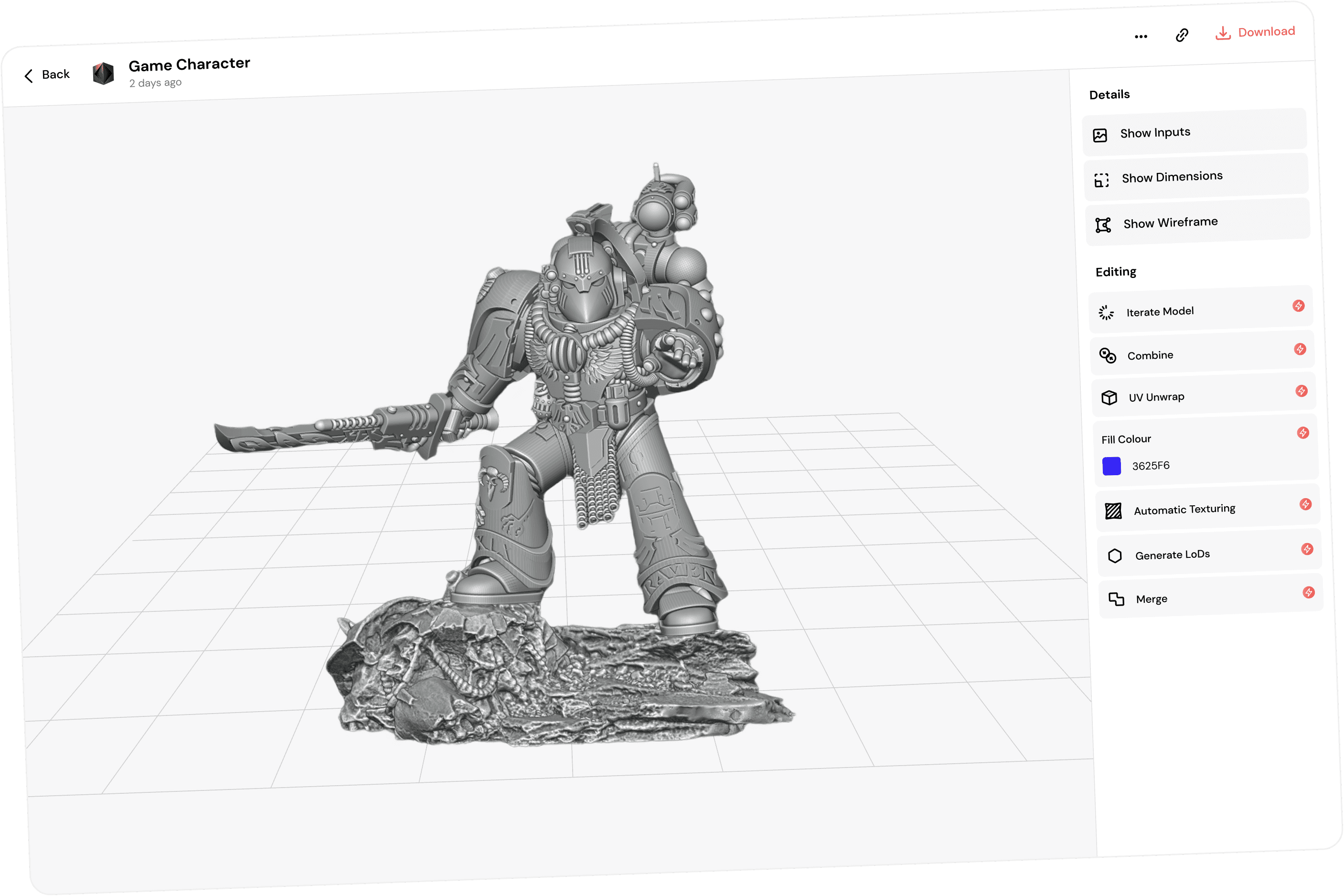Click the three-dots more options icon
Image resolution: width=1344 pixels, height=896 pixels.
[x=1141, y=37]
